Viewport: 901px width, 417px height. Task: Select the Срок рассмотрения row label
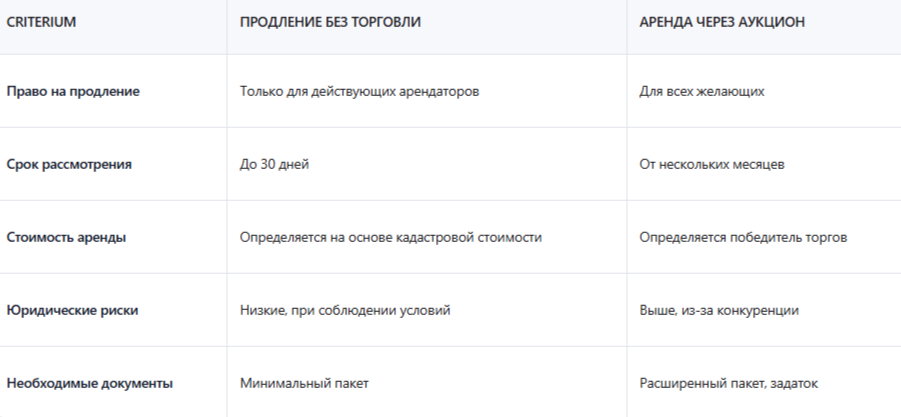tap(69, 164)
